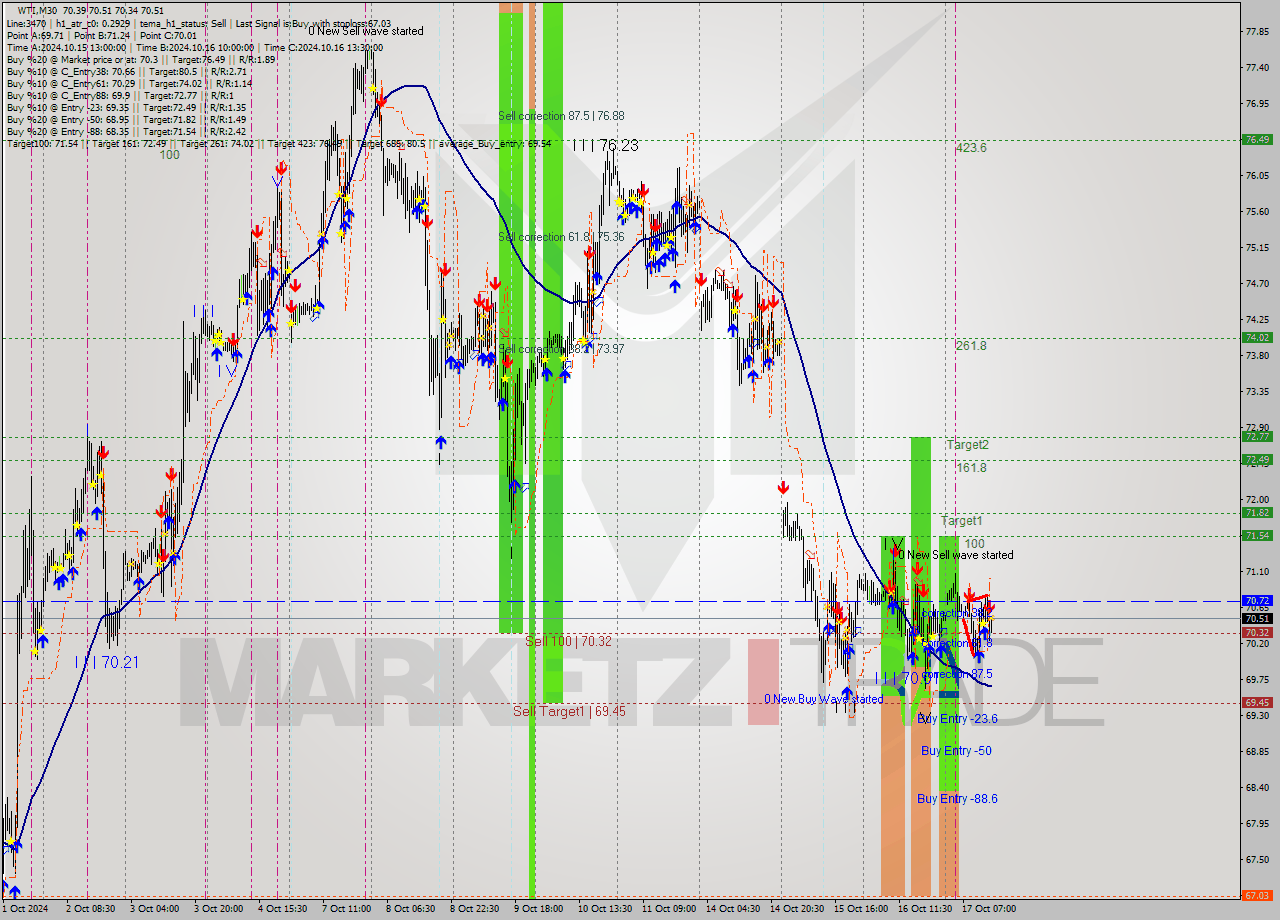The image size is (1280, 920).
Task: Click the 'Sell Target1 | 69.45' label
Action: (569, 711)
